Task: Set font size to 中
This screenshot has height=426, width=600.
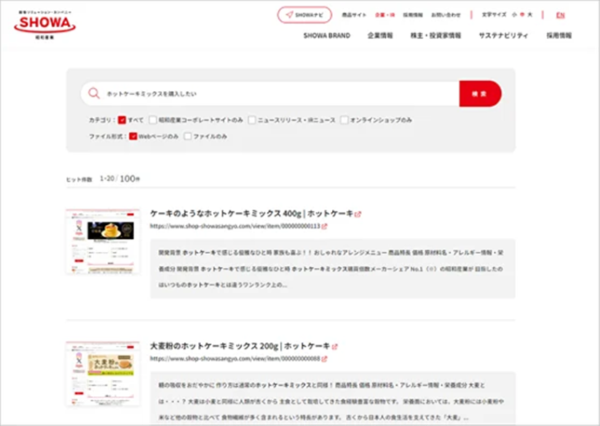Action: (x=522, y=15)
